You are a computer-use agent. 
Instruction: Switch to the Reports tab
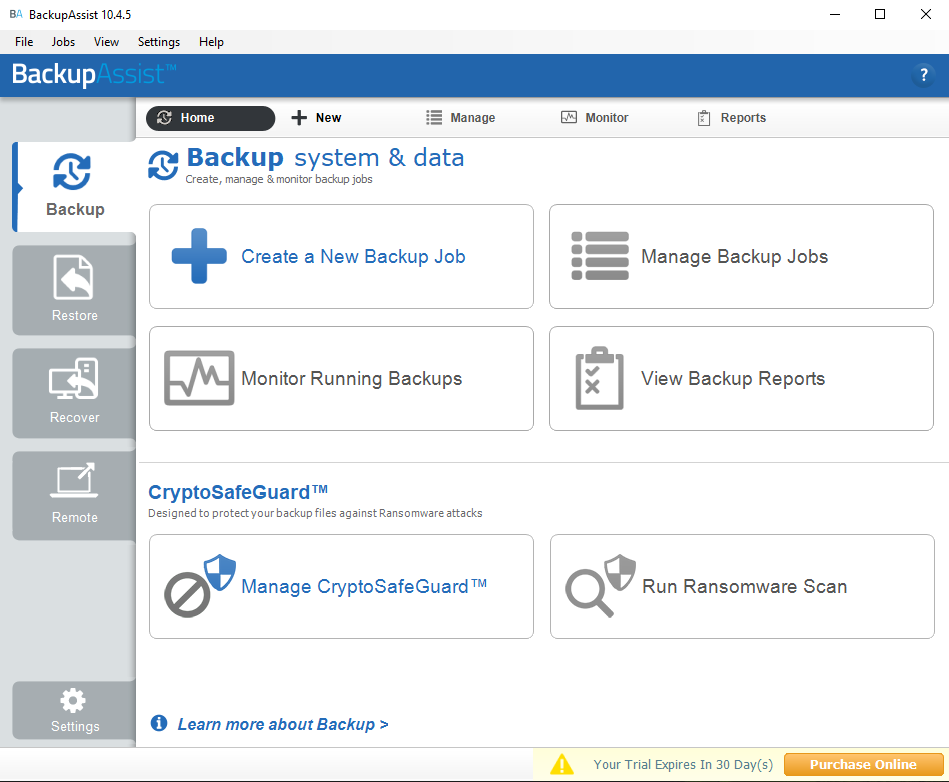(731, 118)
